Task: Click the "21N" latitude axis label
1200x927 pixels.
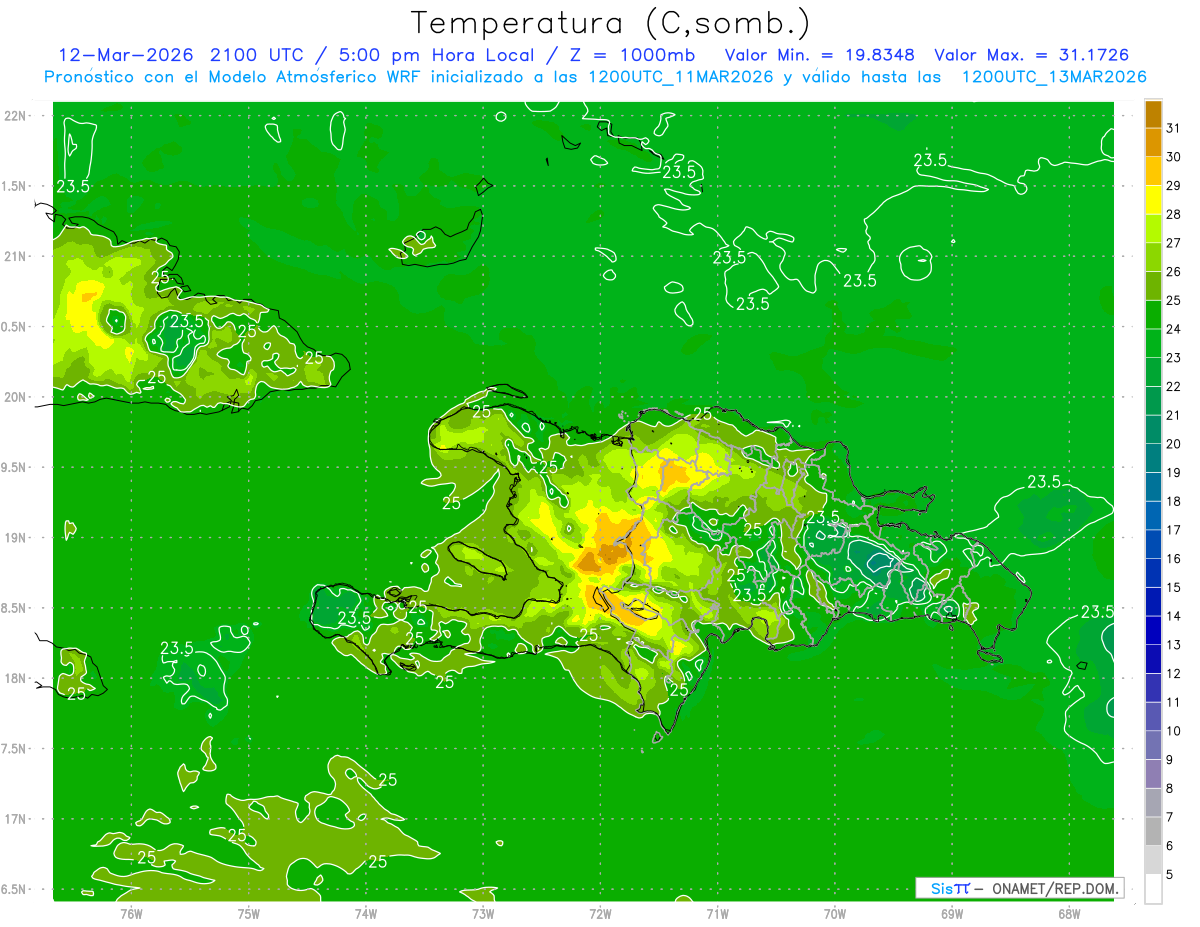Action: (15, 257)
